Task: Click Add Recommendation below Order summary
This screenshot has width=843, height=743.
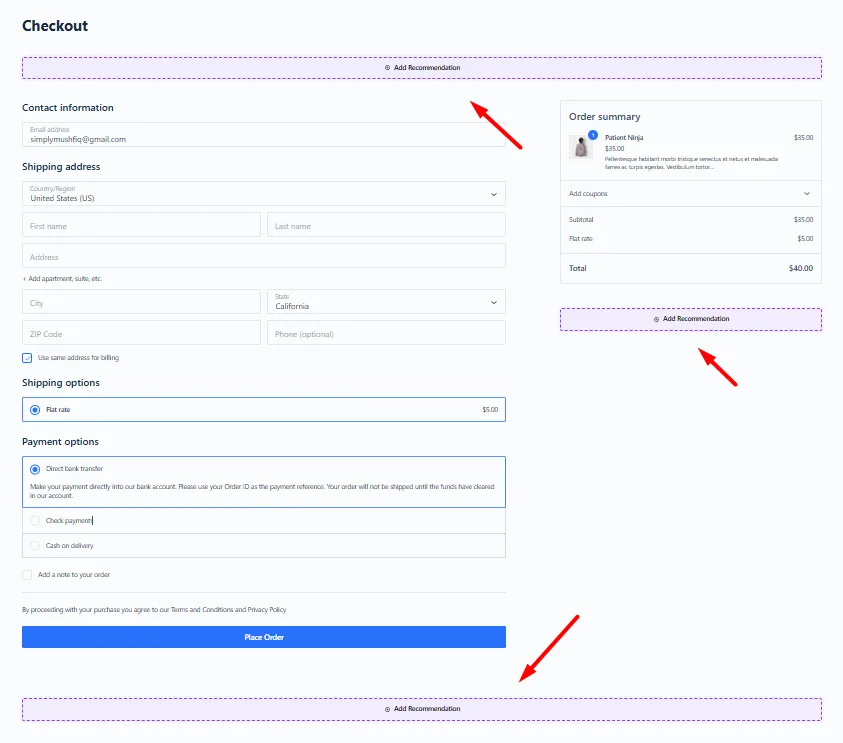Action: pos(691,319)
